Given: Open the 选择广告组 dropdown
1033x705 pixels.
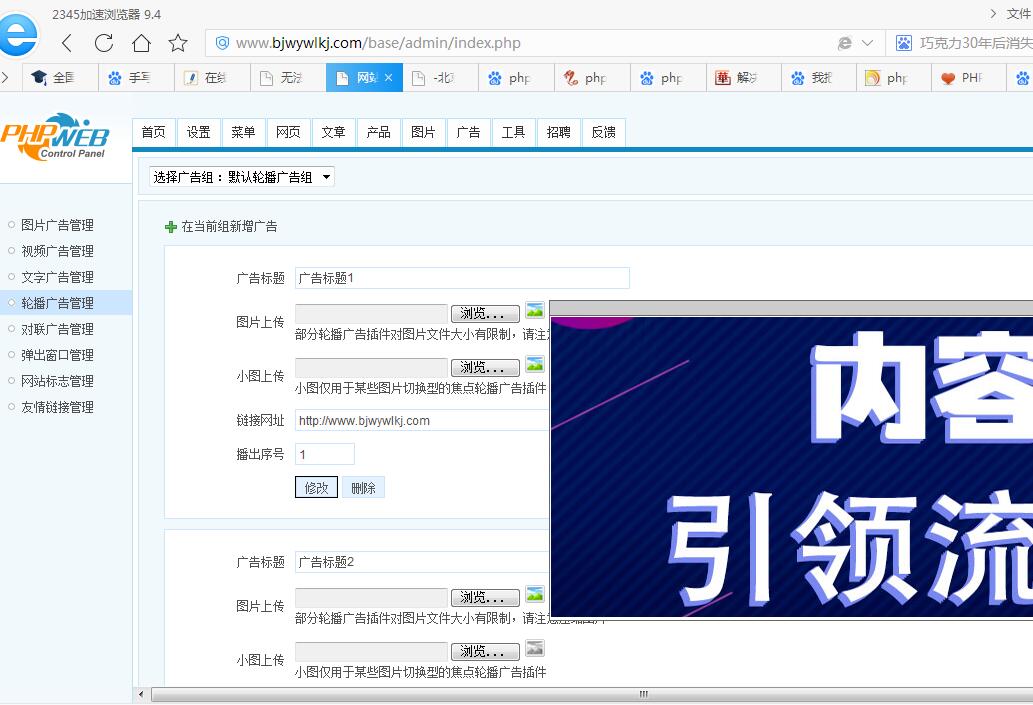Looking at the screenshot, I should coord(242,177).
